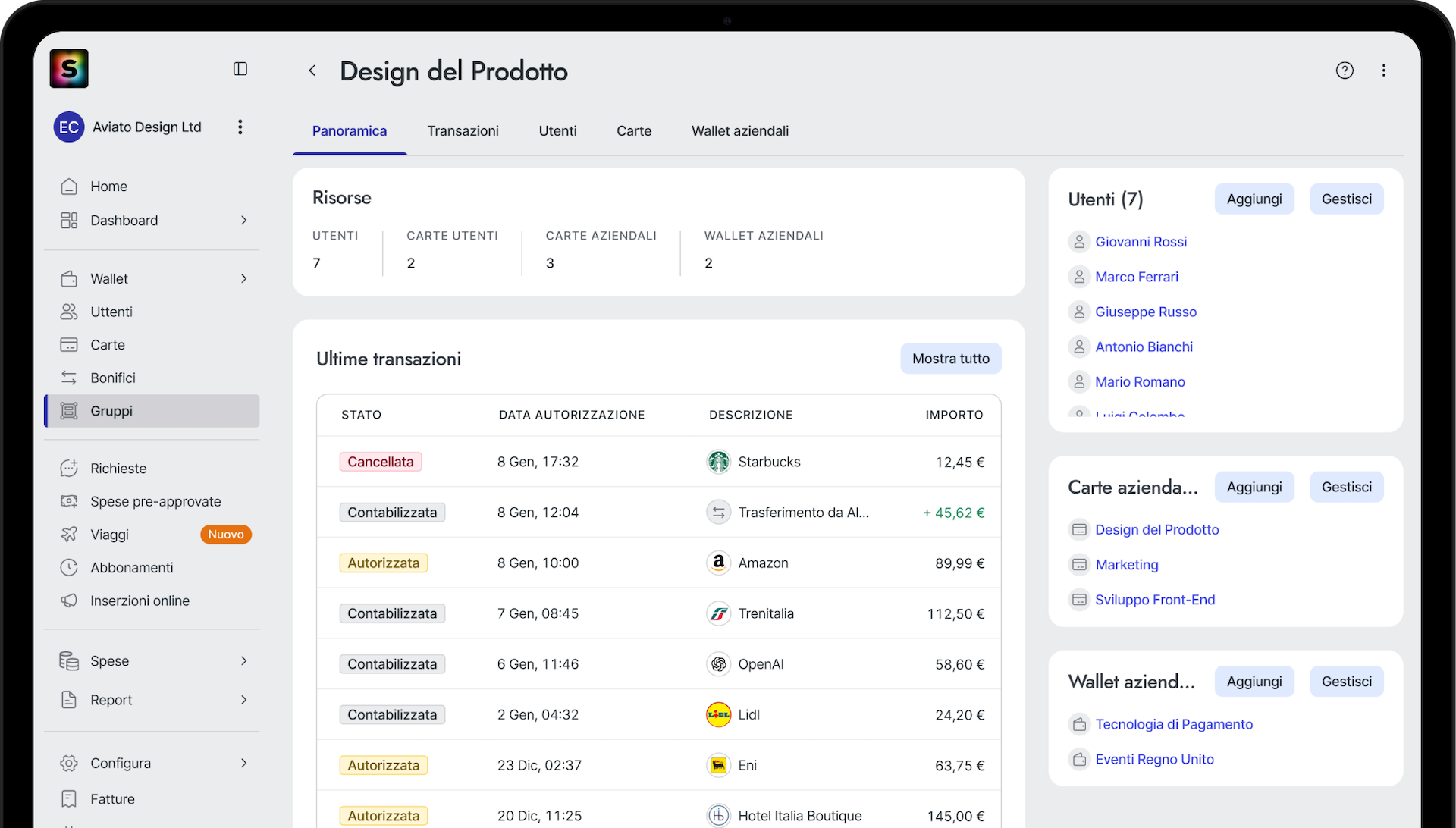
Task: Click the help question mark icon
Action: [1345, 71]
